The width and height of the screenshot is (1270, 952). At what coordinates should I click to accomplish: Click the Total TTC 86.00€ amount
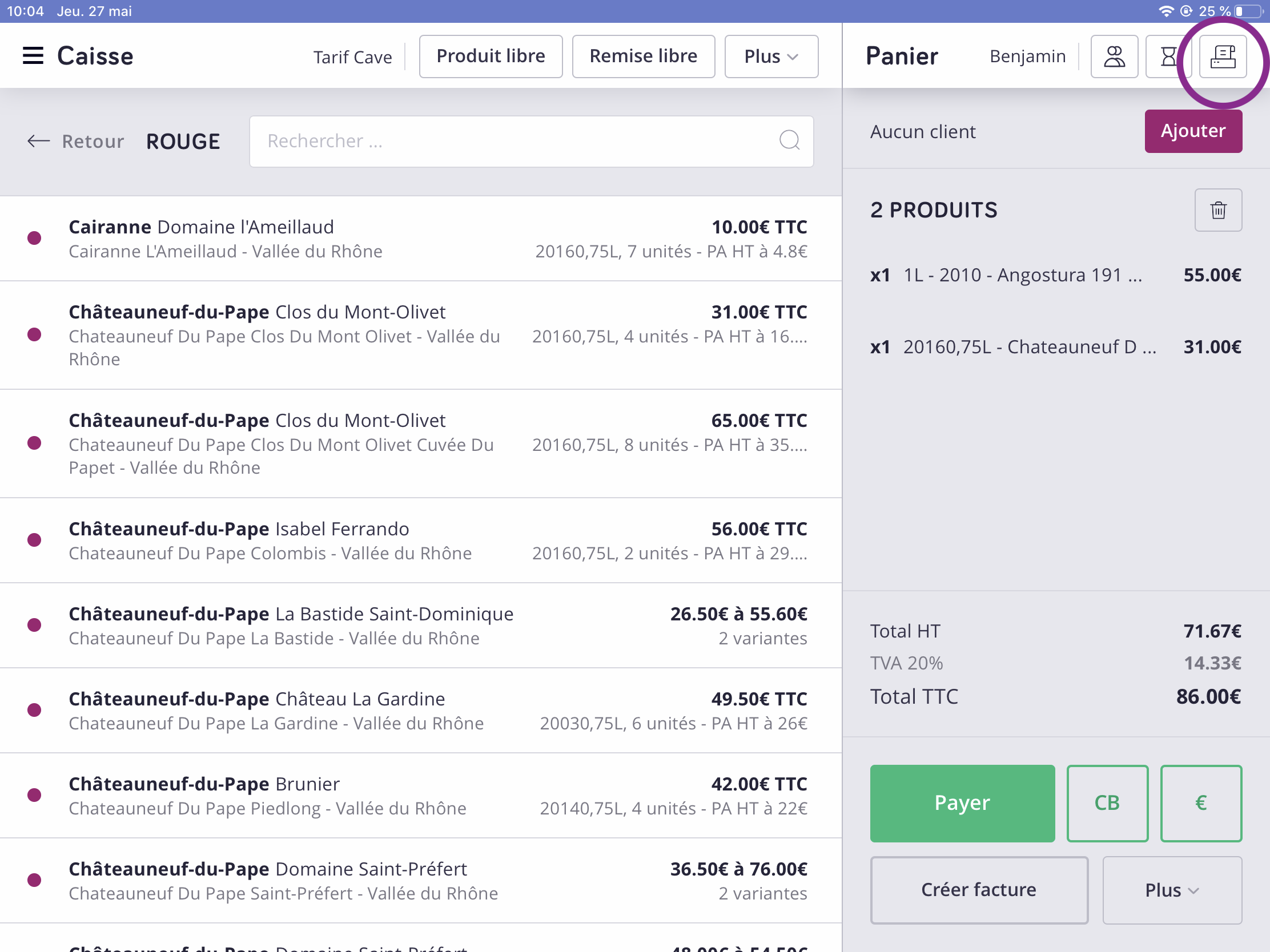click(1208, 697)
